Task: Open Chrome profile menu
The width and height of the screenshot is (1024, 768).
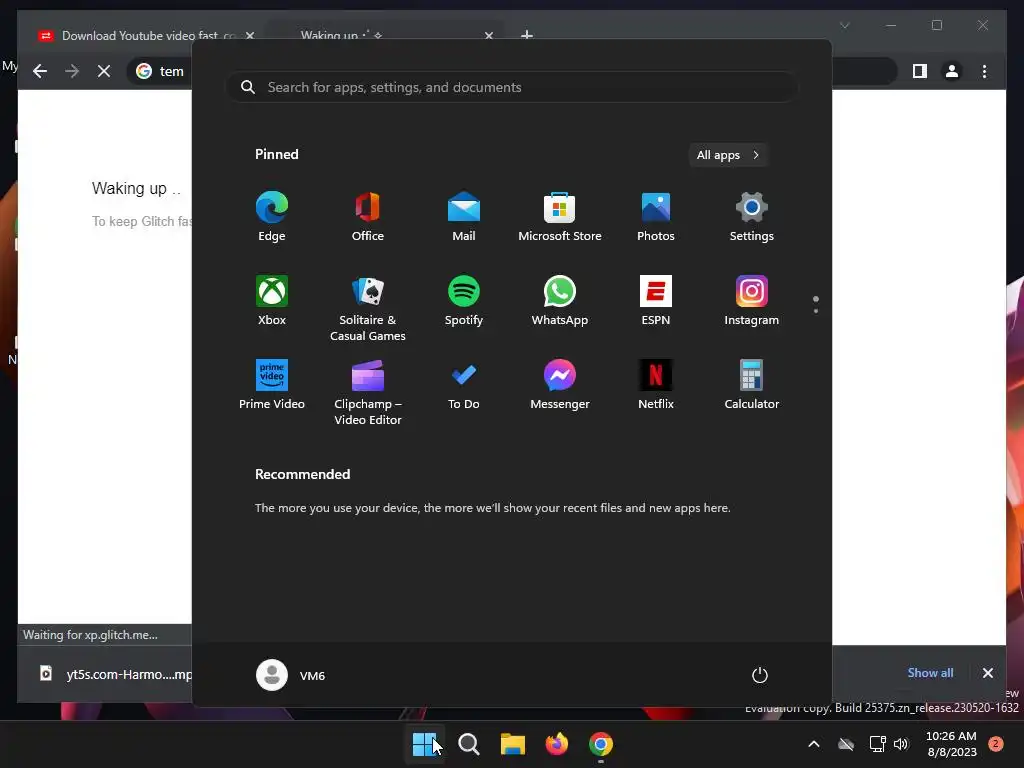Action: 952,71
